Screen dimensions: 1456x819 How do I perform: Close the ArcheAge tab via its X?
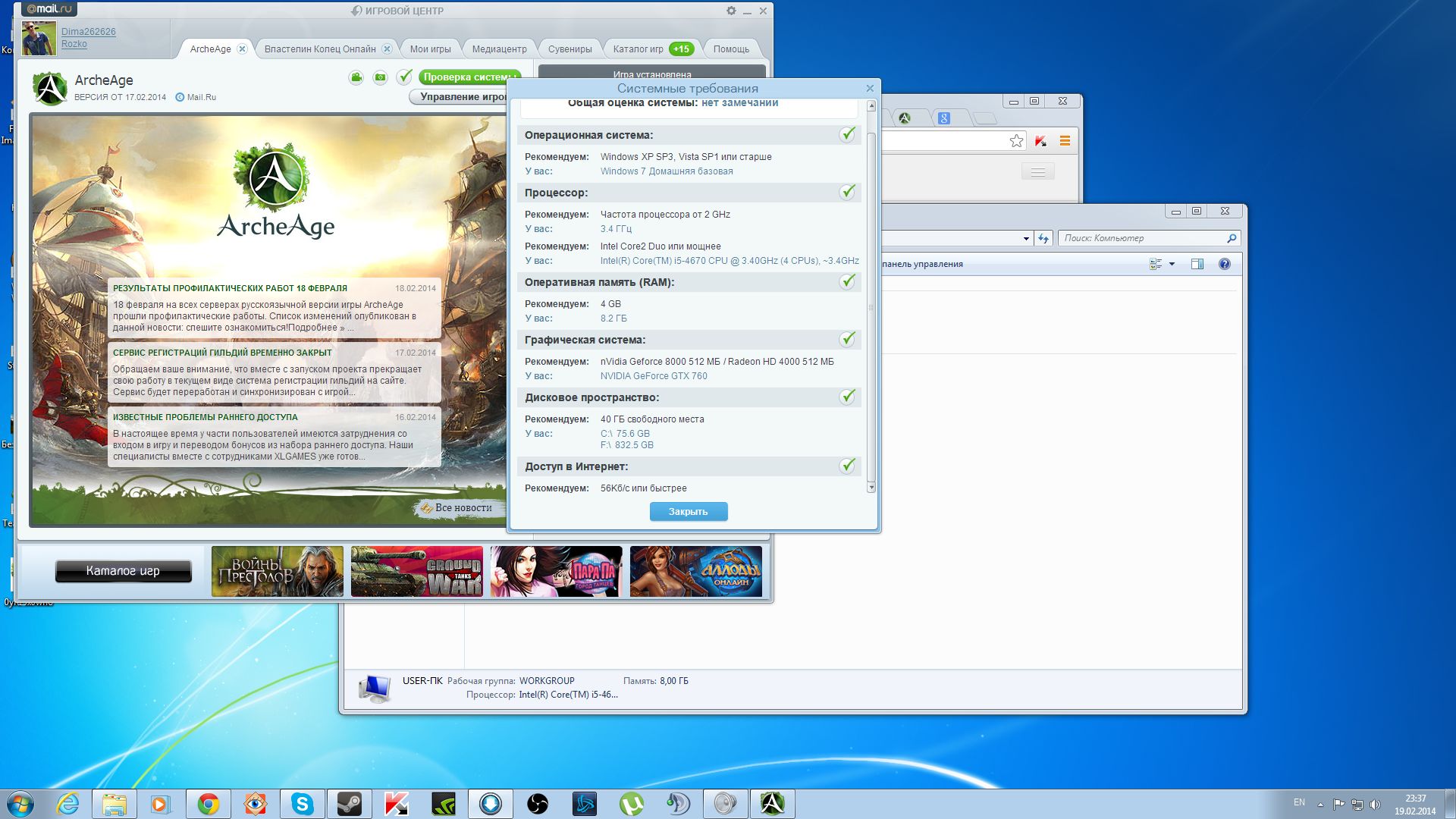click(242, 49)
